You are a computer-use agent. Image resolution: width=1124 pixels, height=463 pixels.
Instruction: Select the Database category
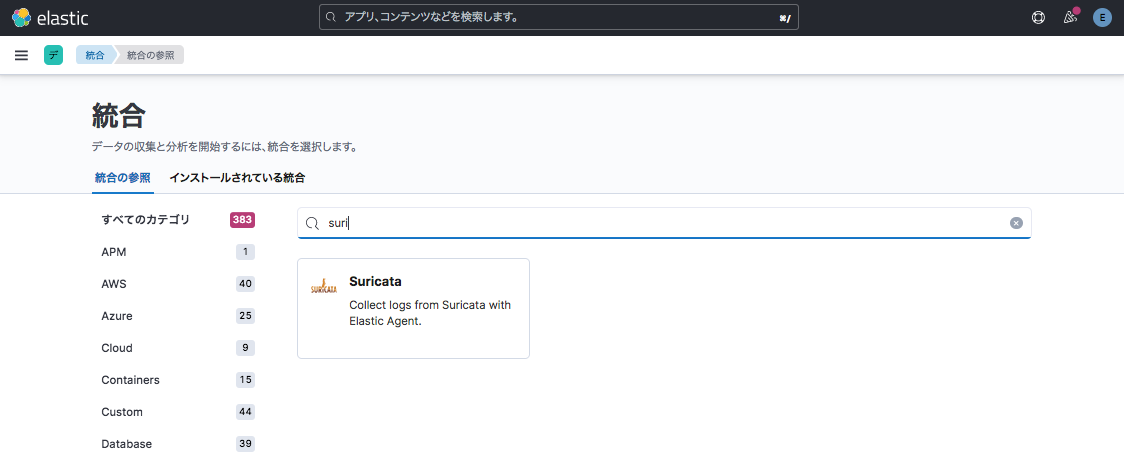click(126, 444)
